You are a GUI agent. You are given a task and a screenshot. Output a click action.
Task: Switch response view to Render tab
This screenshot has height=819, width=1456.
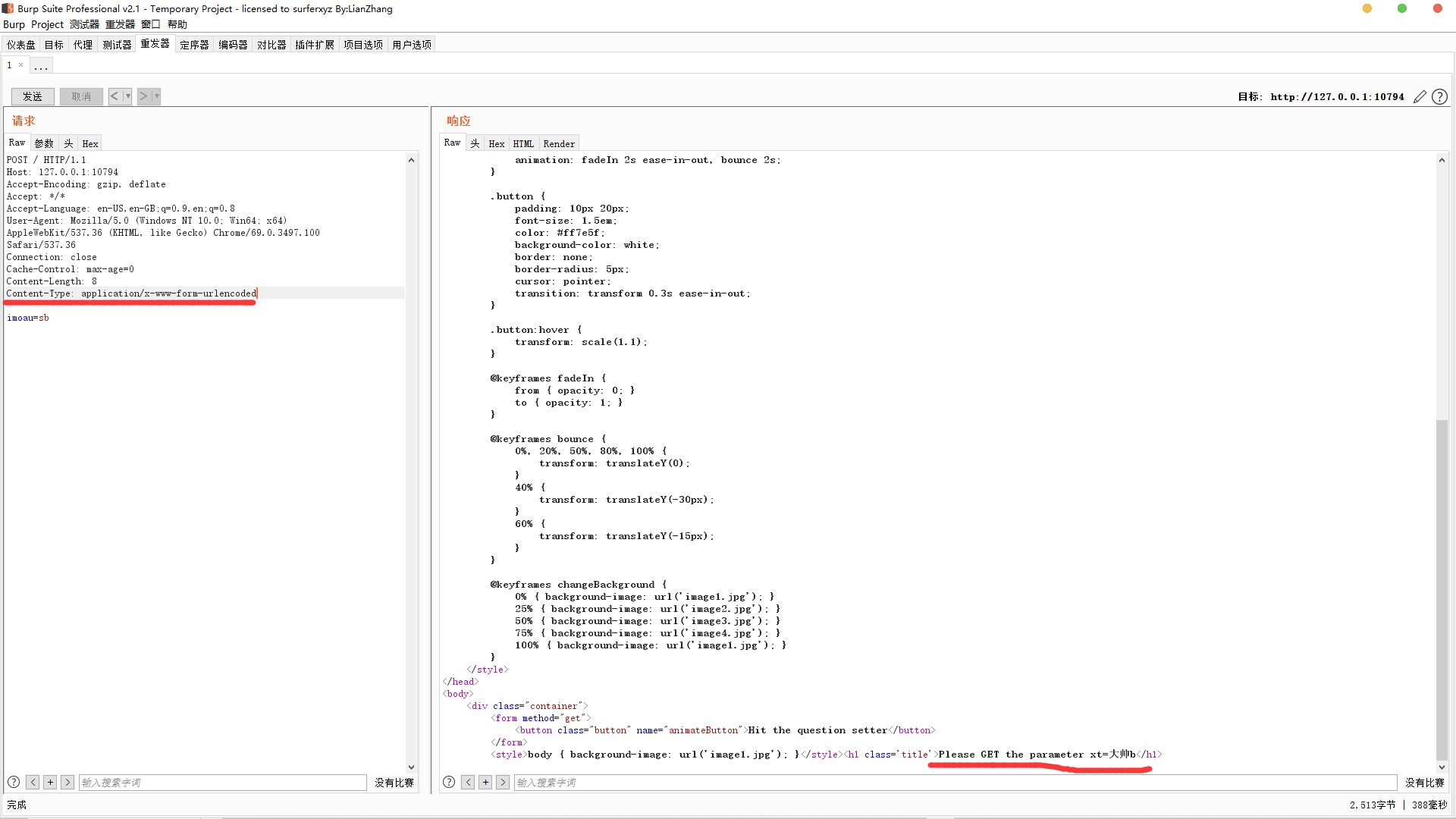tap(559, 143)
